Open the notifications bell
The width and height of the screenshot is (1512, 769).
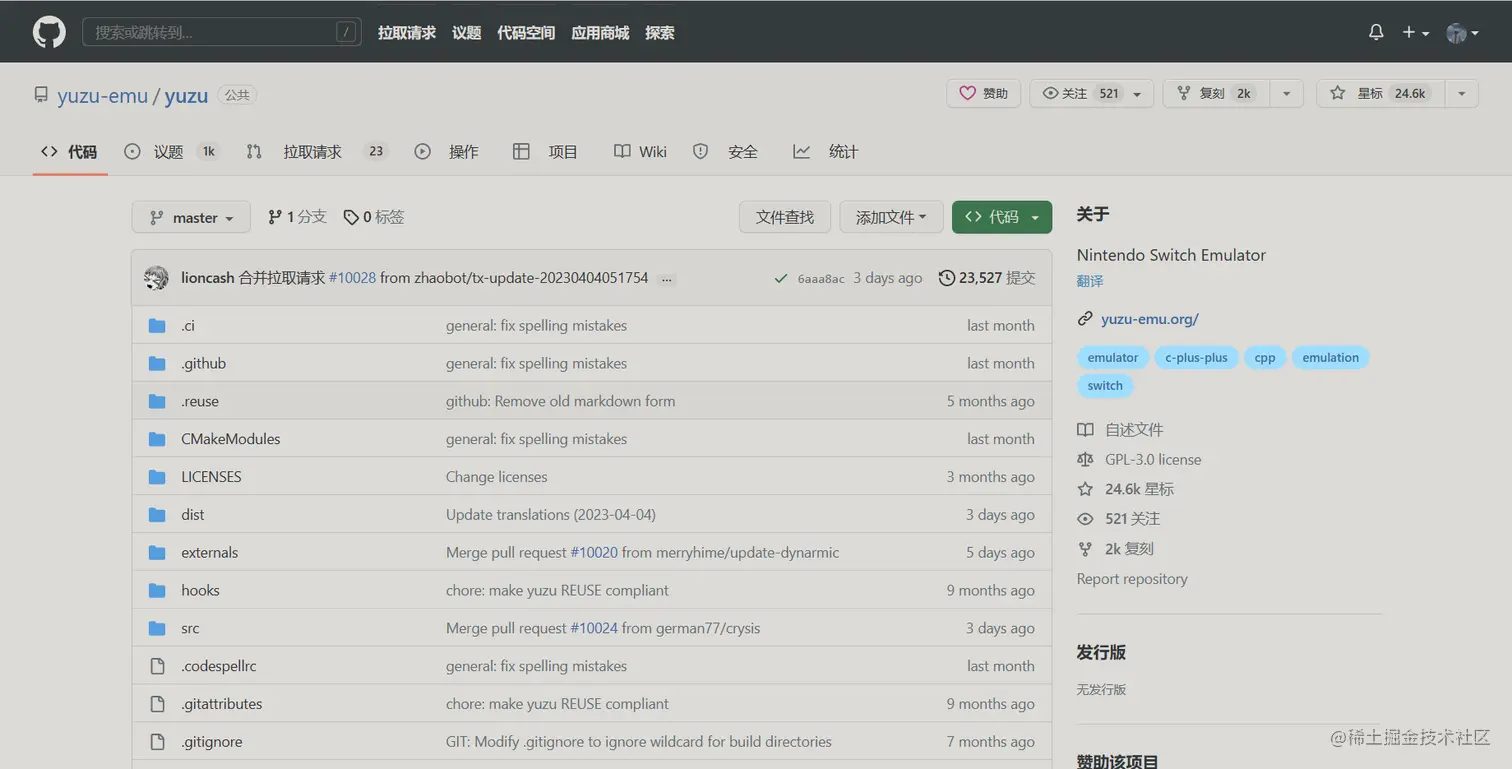(x=1376, y=32)
